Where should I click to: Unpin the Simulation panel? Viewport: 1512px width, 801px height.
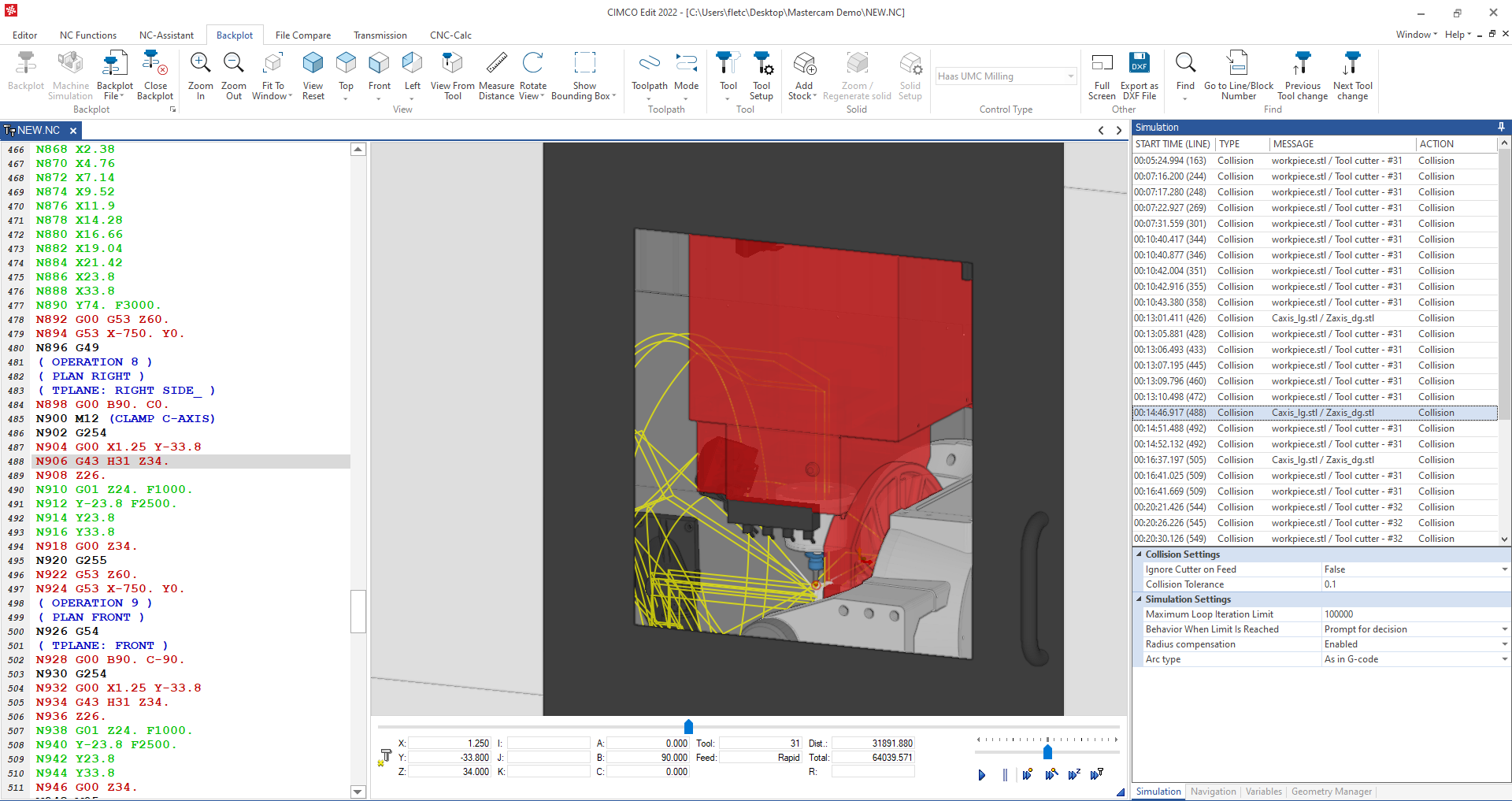click(x=1500, y=127)
